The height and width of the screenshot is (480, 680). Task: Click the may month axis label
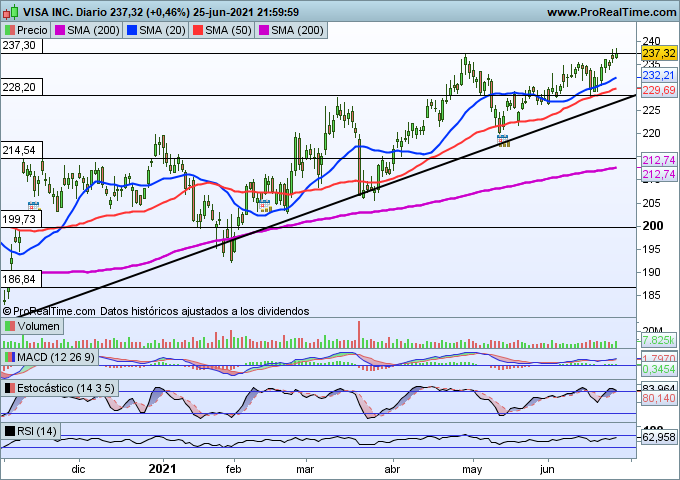[x=472, y=470]
